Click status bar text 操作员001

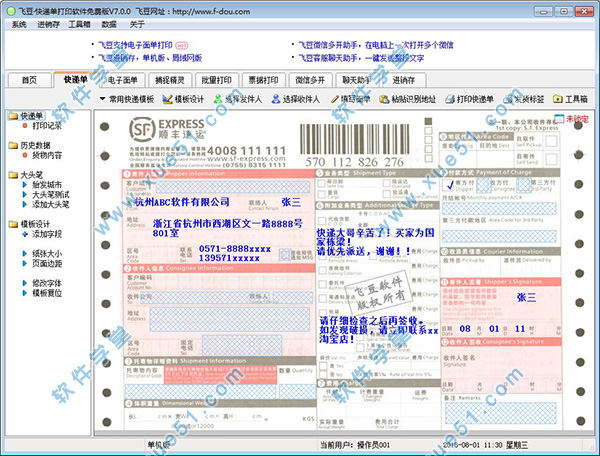coord(373,445)
